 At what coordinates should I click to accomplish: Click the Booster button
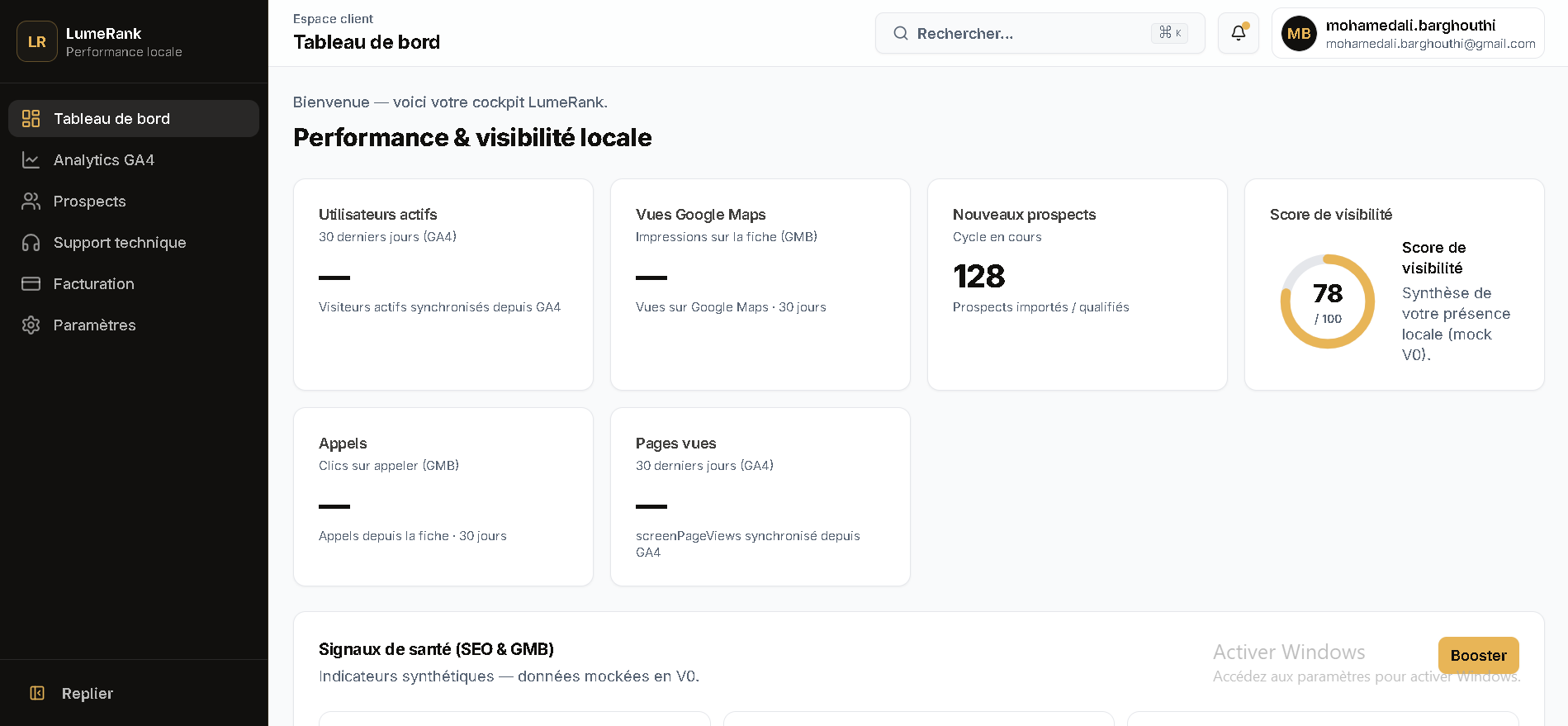pos(1478,655)
